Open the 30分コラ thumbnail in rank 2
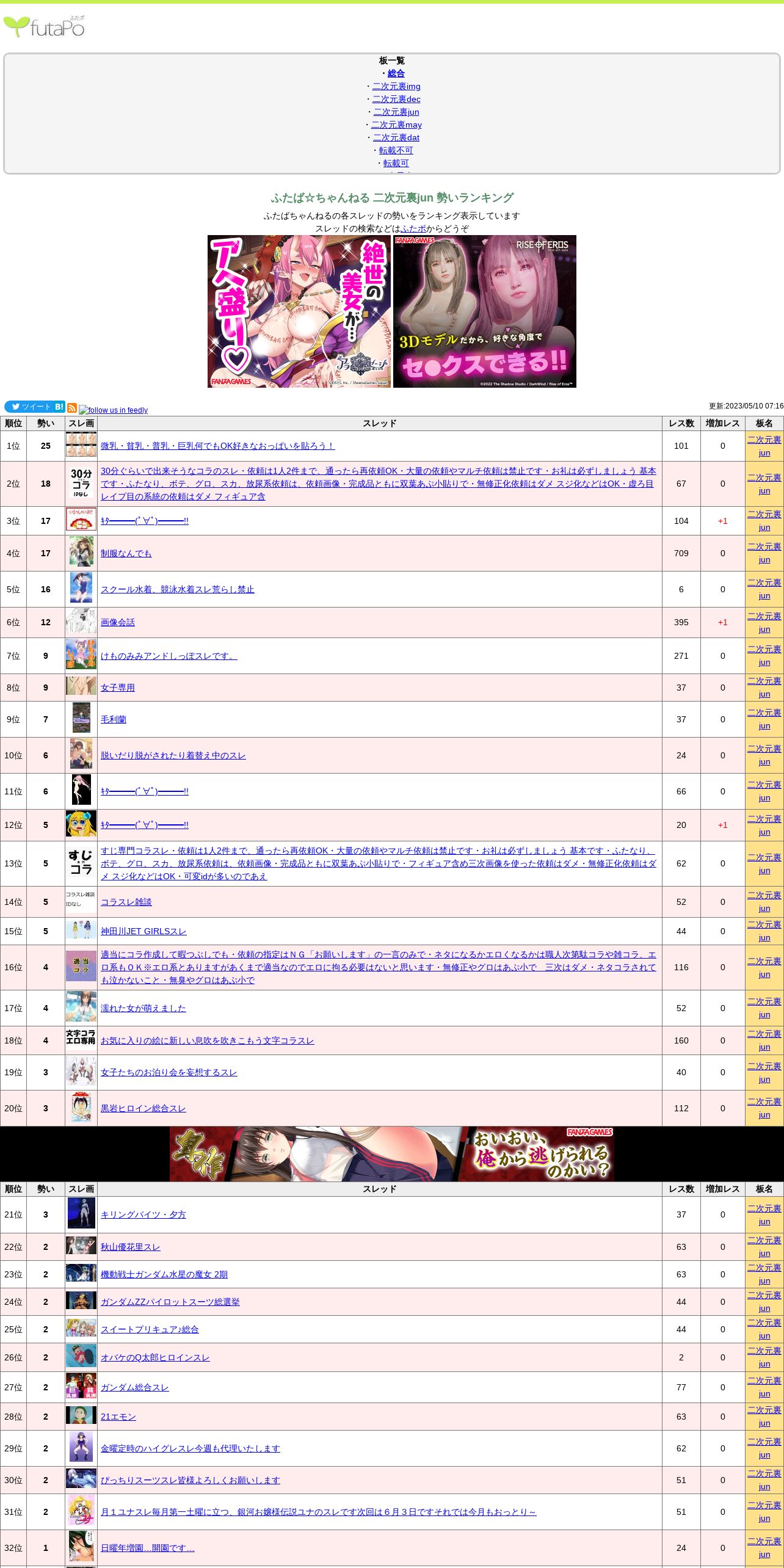The image size is (784, 1568). click(x=81, y=484)
